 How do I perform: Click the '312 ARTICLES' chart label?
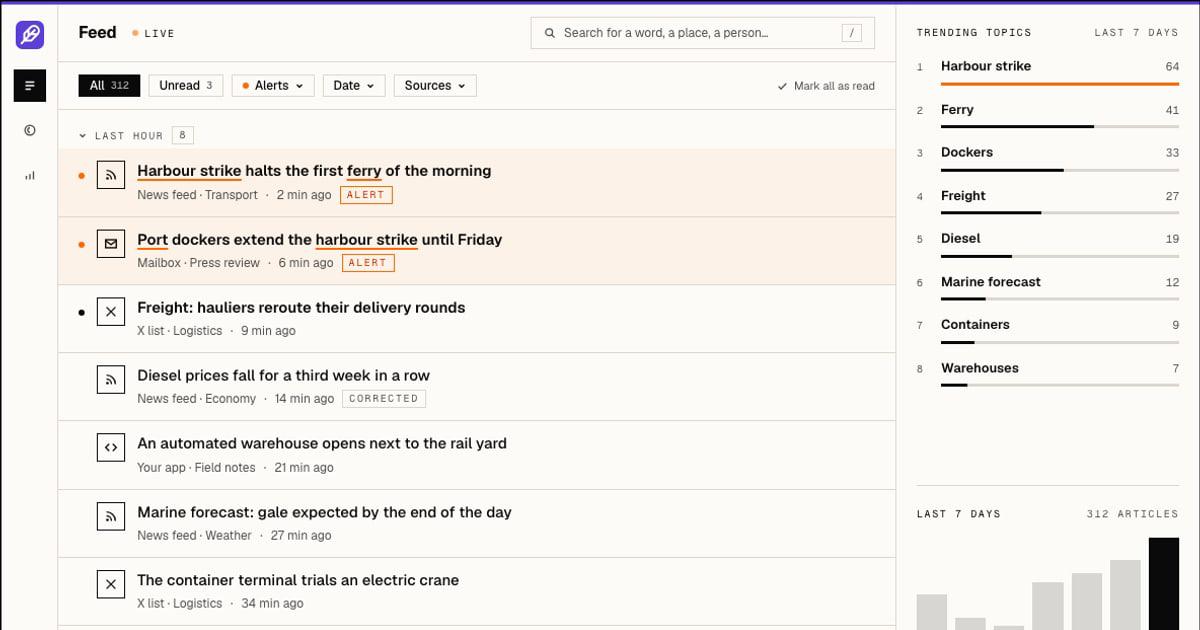[1132, 514]
